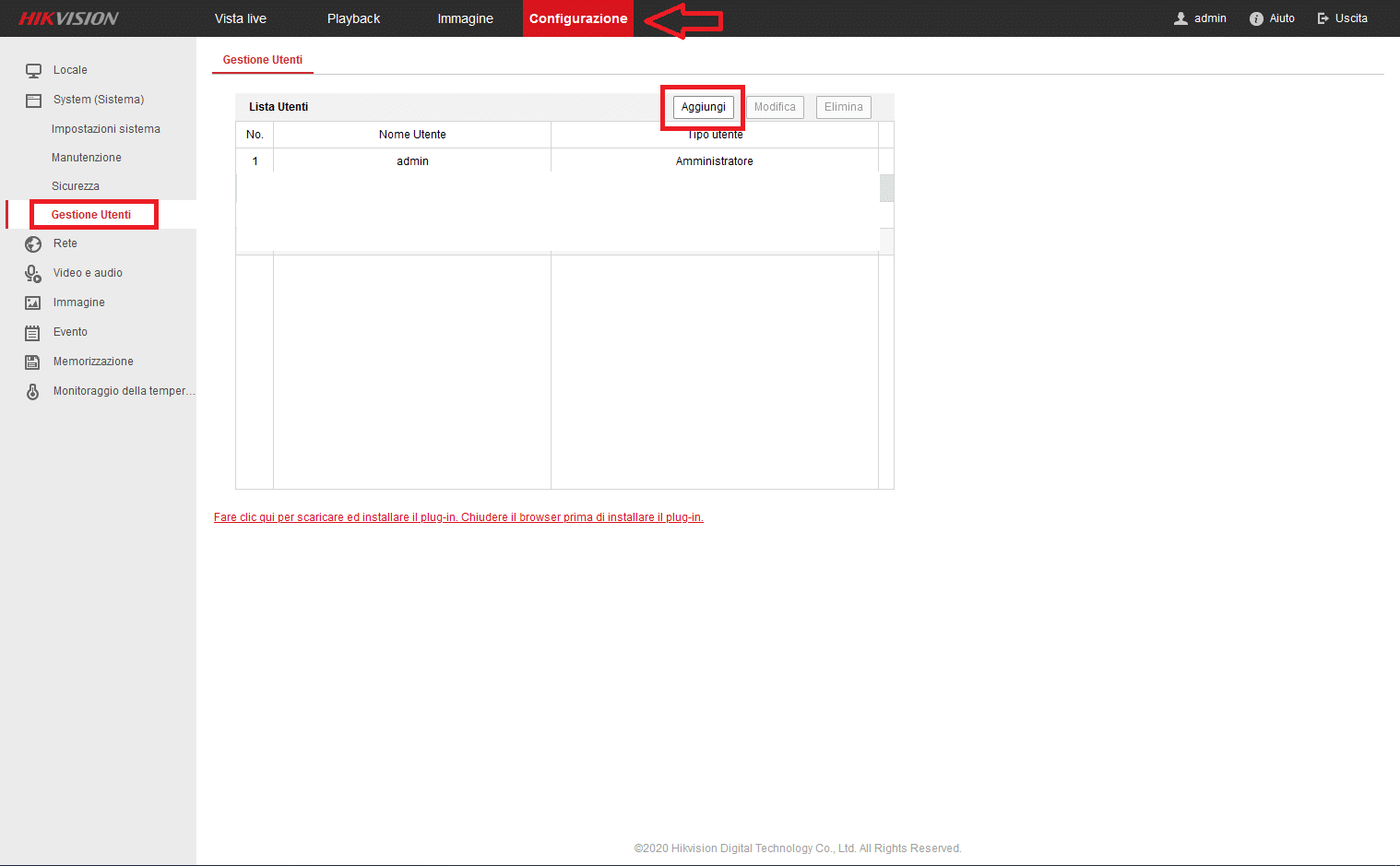Expand the Immagine sidebar section
The height and width of the screenshot is (866, 1400).
(79, 303)
